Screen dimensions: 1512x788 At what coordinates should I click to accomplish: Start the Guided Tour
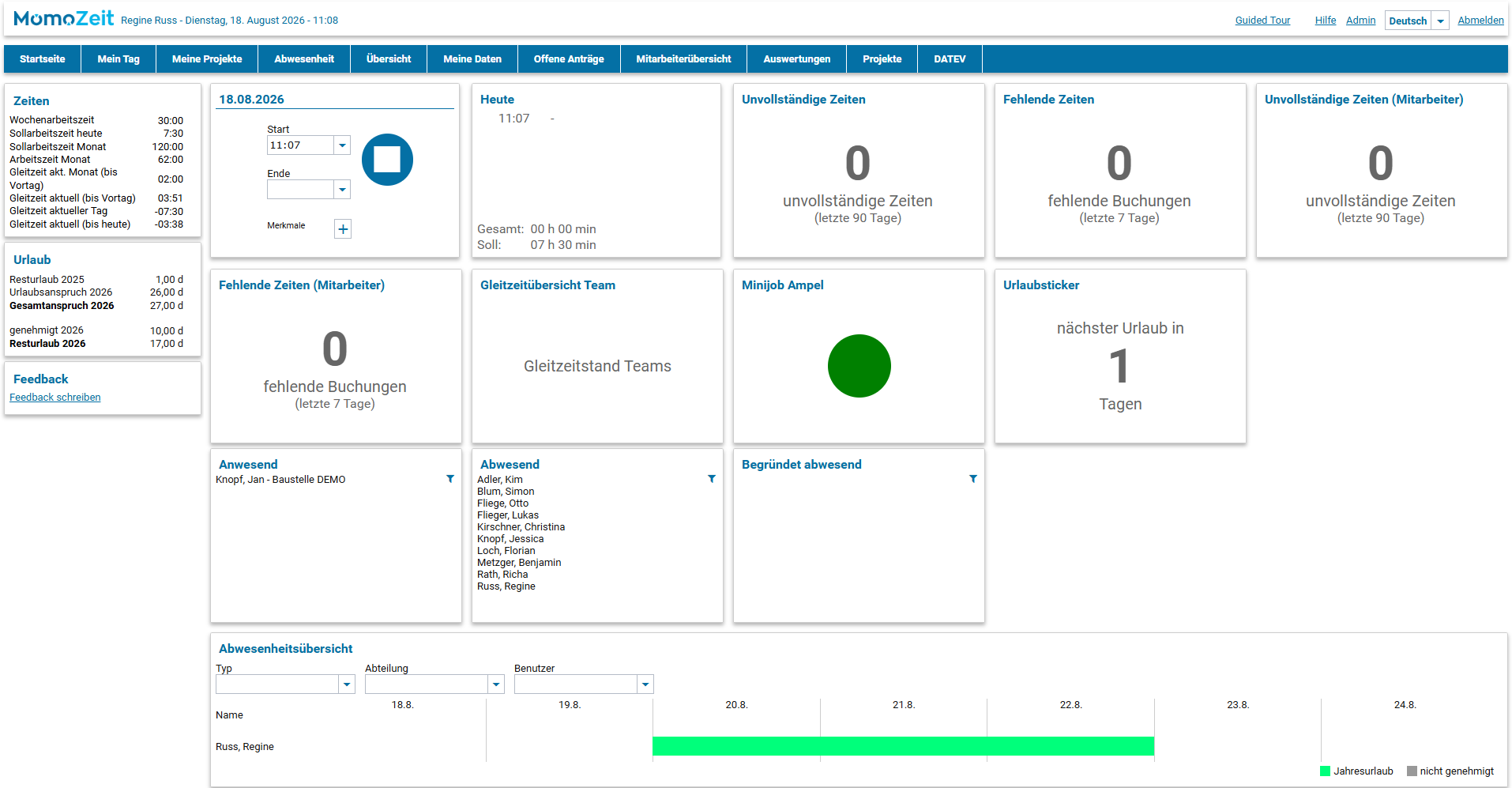click(1262, 21)
